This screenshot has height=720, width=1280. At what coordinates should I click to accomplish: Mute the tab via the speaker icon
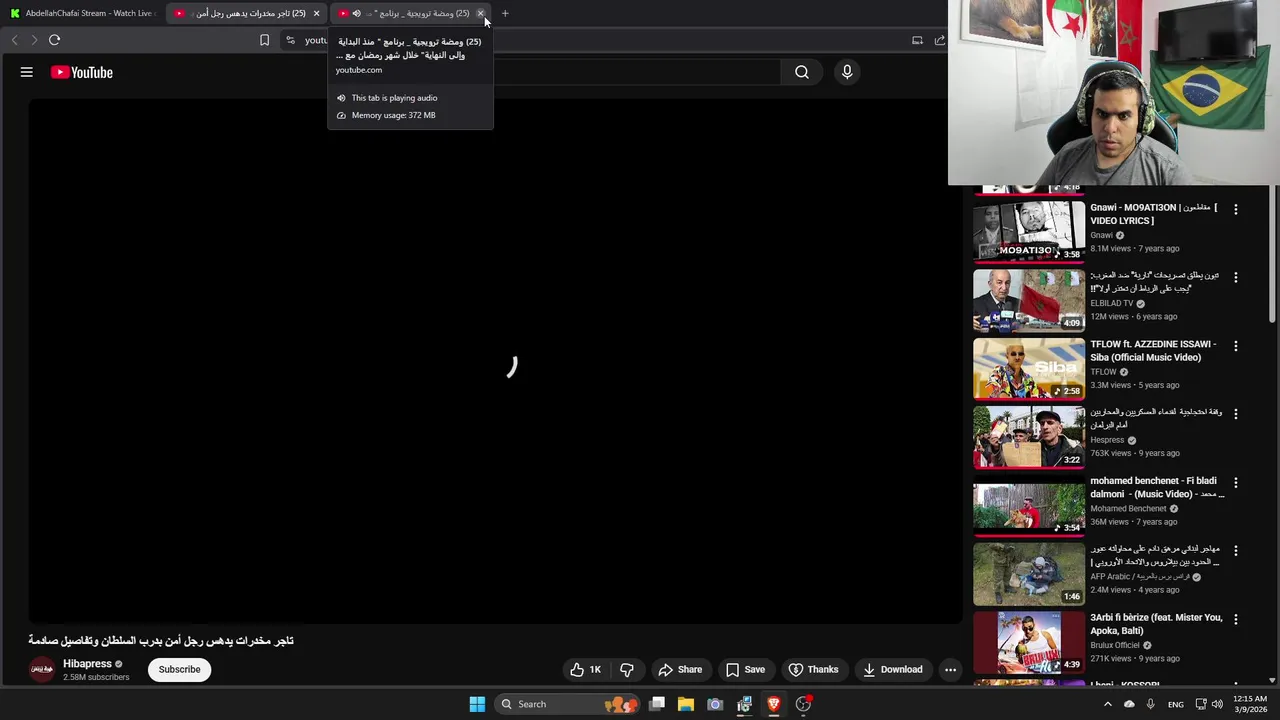pos(357,13)
